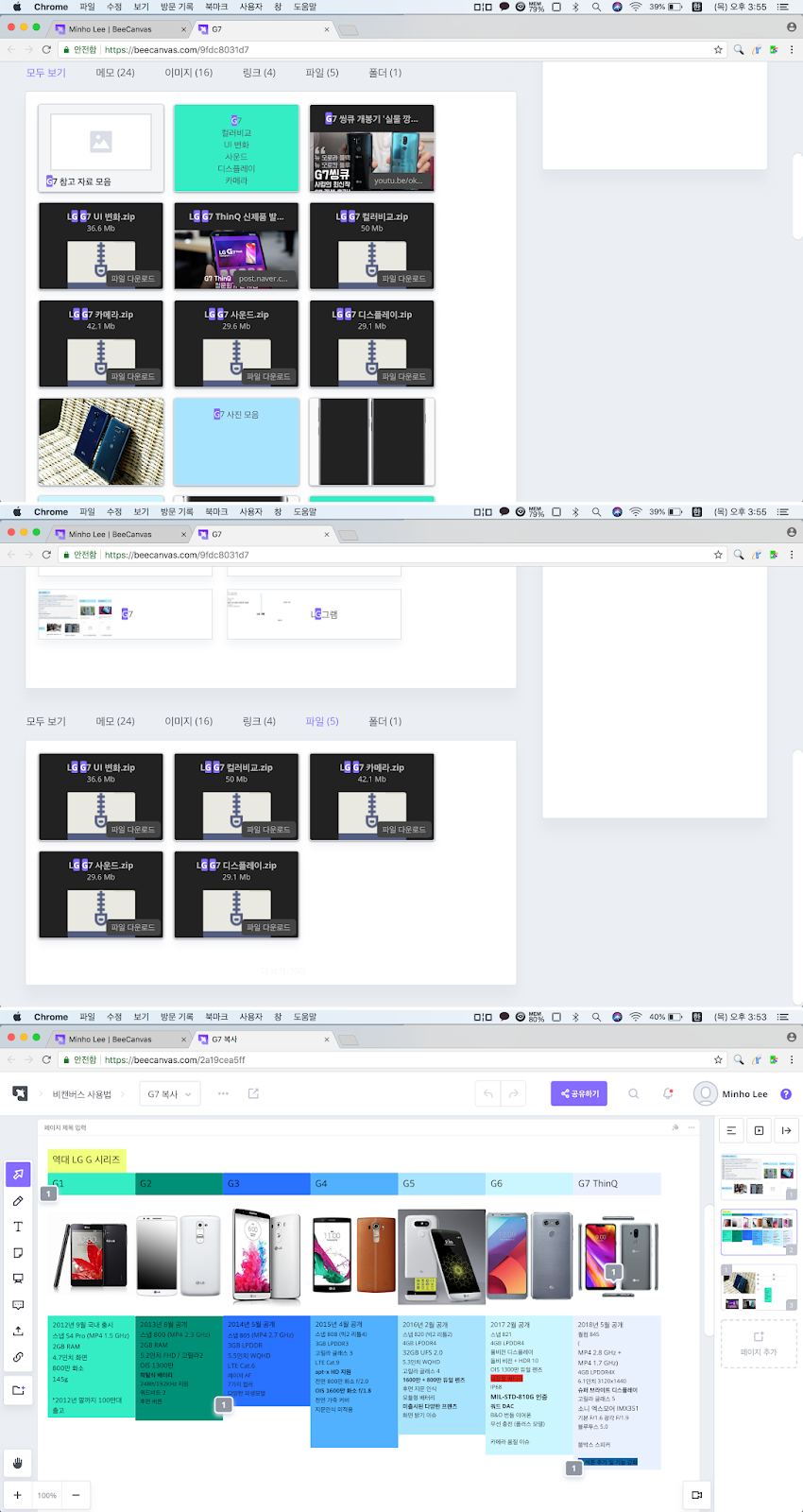Select page 2 thumbnail in right panel
Screen dimensions: 803x1512
758,1231
